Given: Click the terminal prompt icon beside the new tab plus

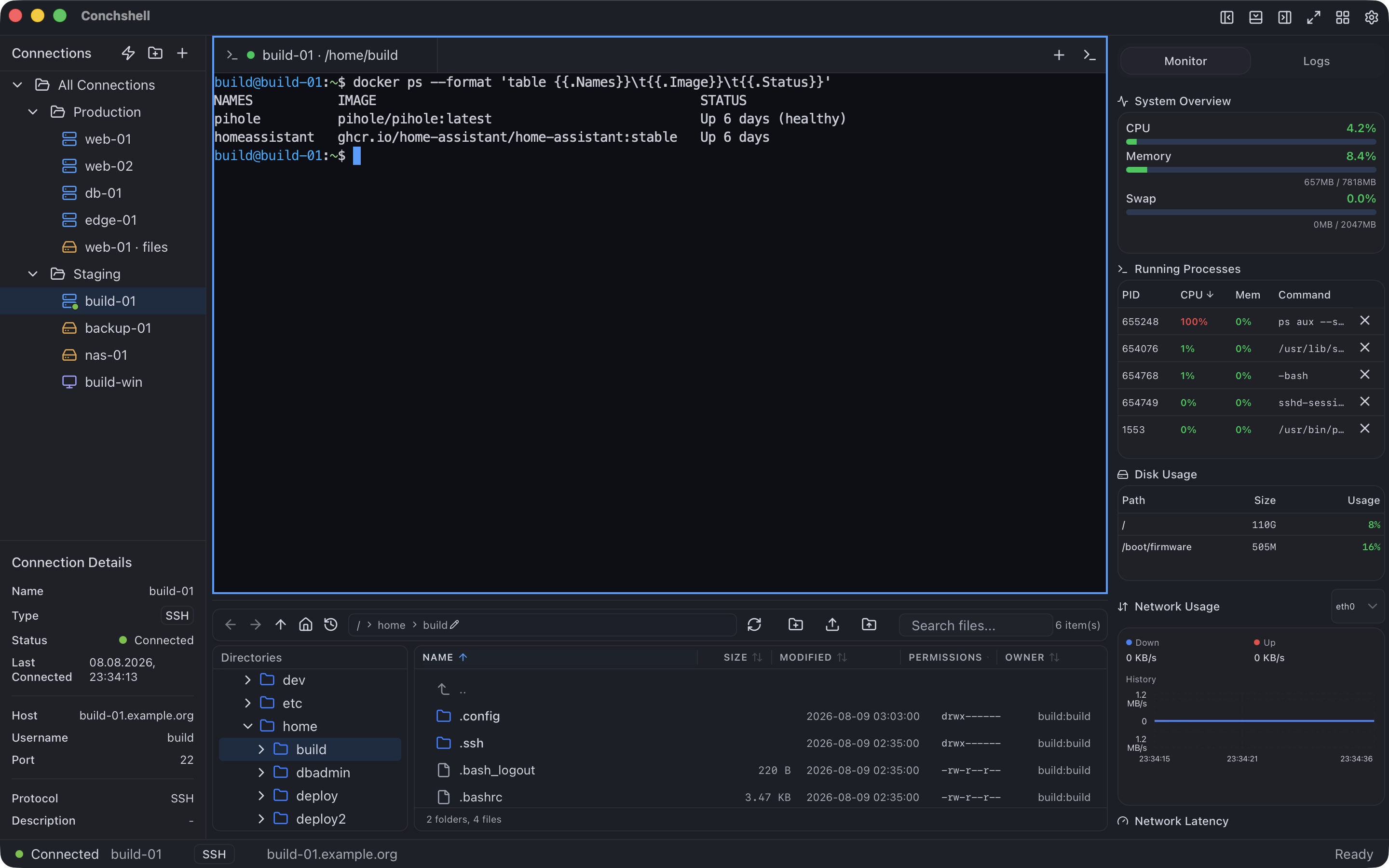Looking at the screenshot, I should click(x=1089, y=55).
